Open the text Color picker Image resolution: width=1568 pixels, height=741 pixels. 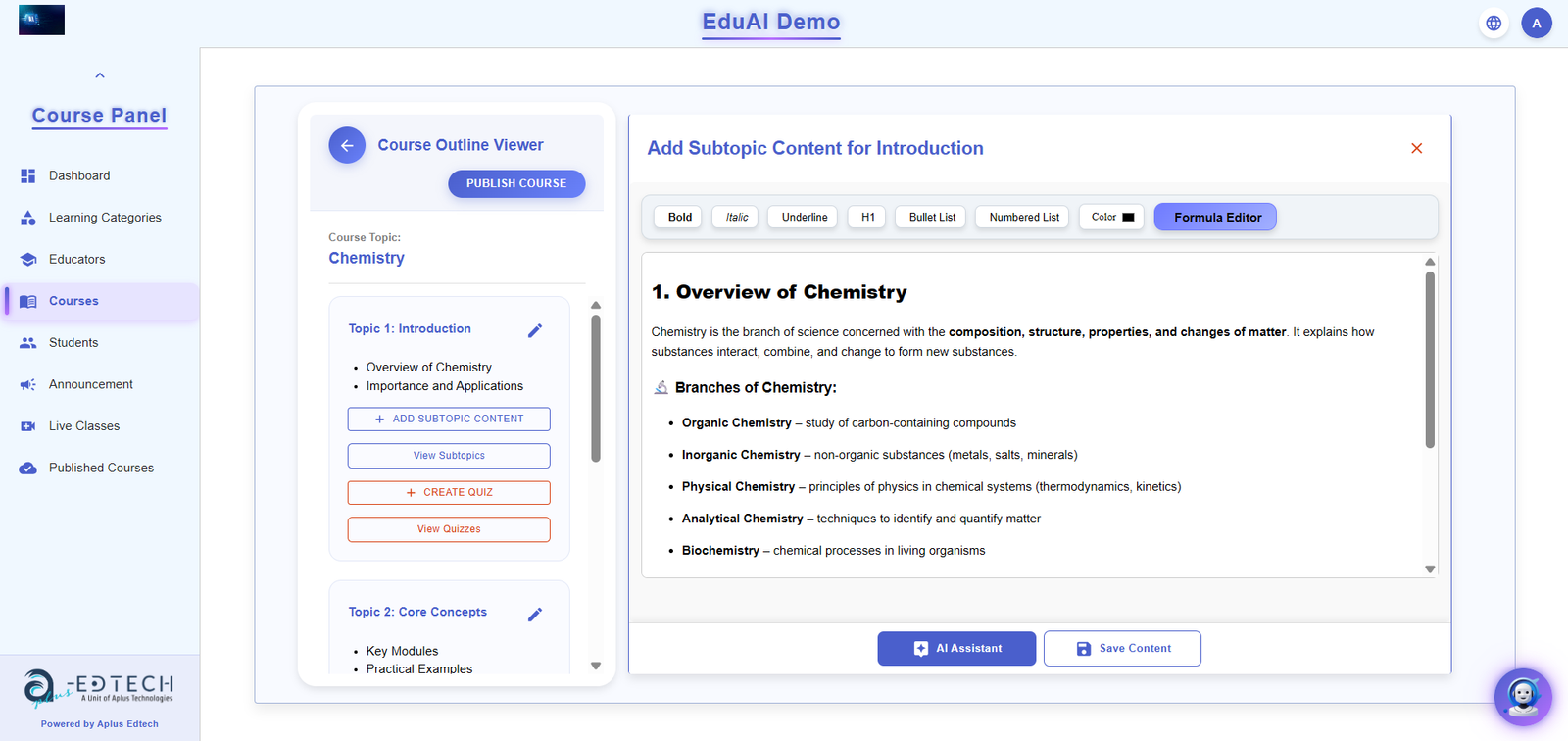[1110, 217]
